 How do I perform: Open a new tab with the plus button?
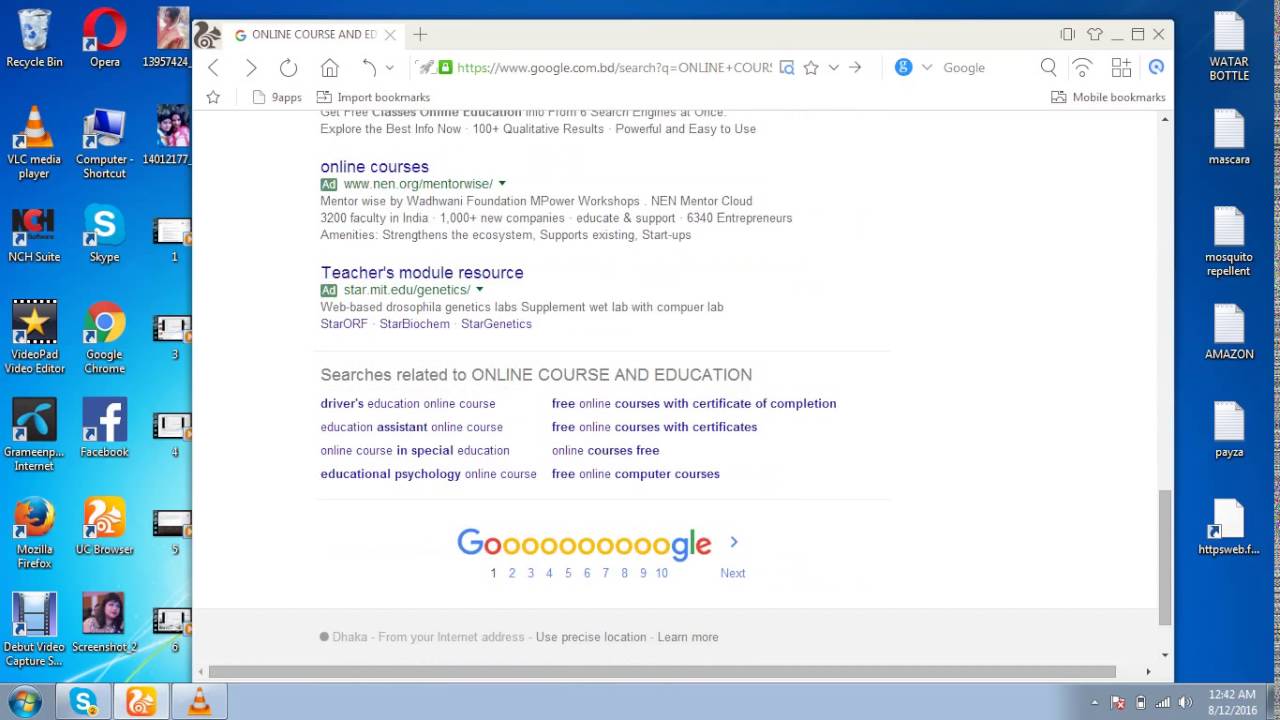[420, 34]
